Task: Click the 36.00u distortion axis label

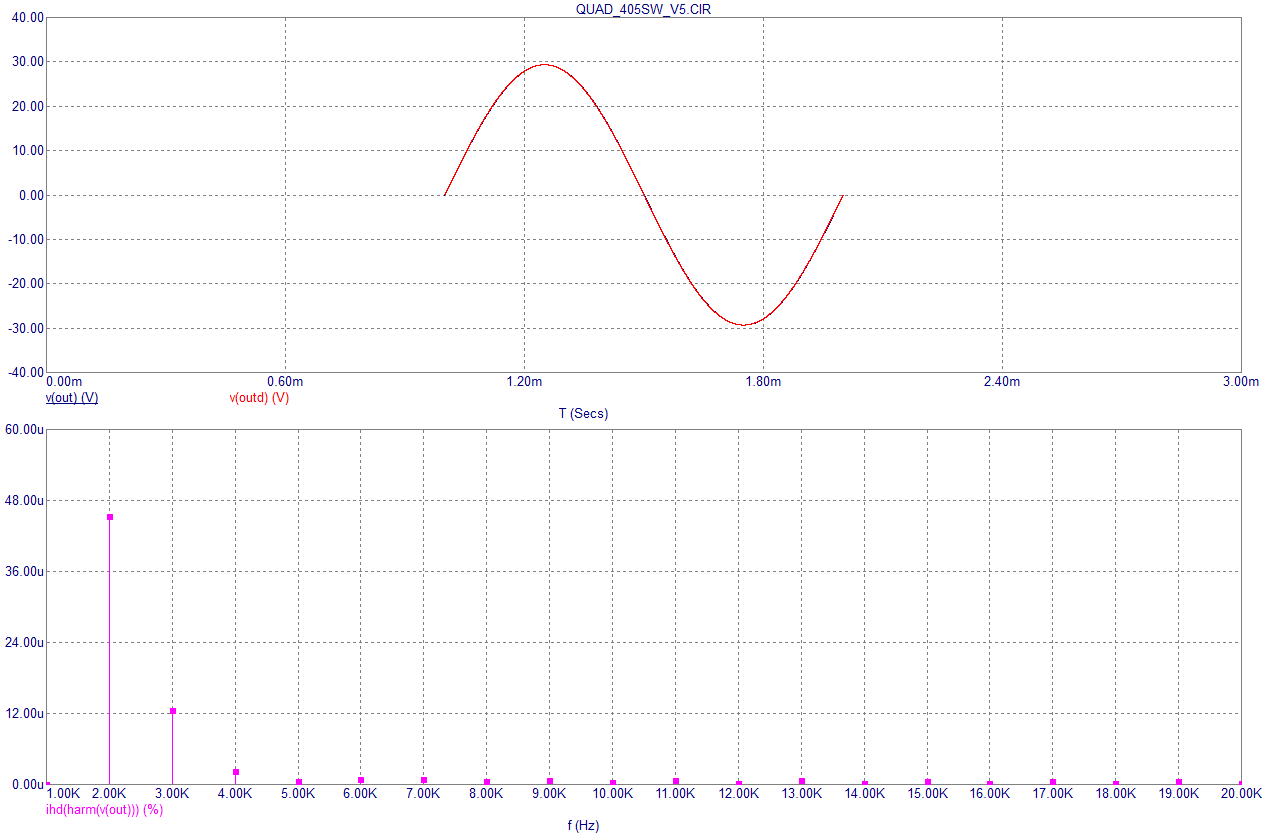Action: coord(25,571)
